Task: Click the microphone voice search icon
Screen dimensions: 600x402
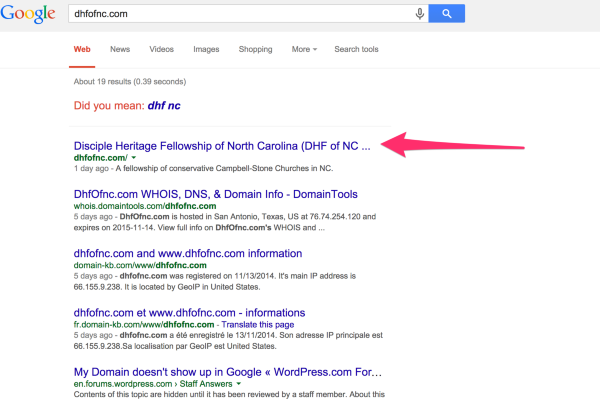Action: pyautogui.click(x=419, y=13)
